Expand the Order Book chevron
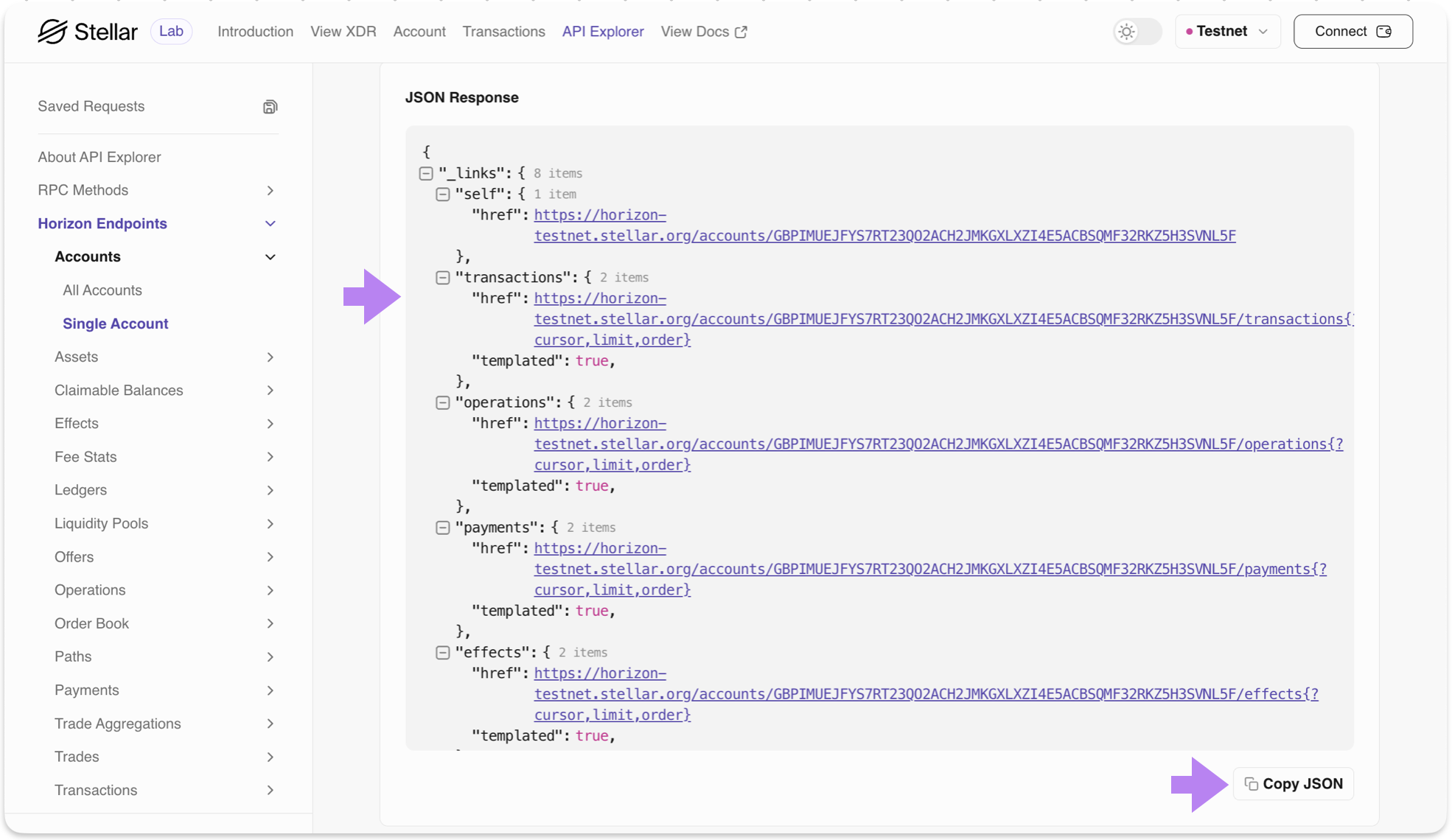The height and width of the screenshot is (840, 1452). [270, 624]
